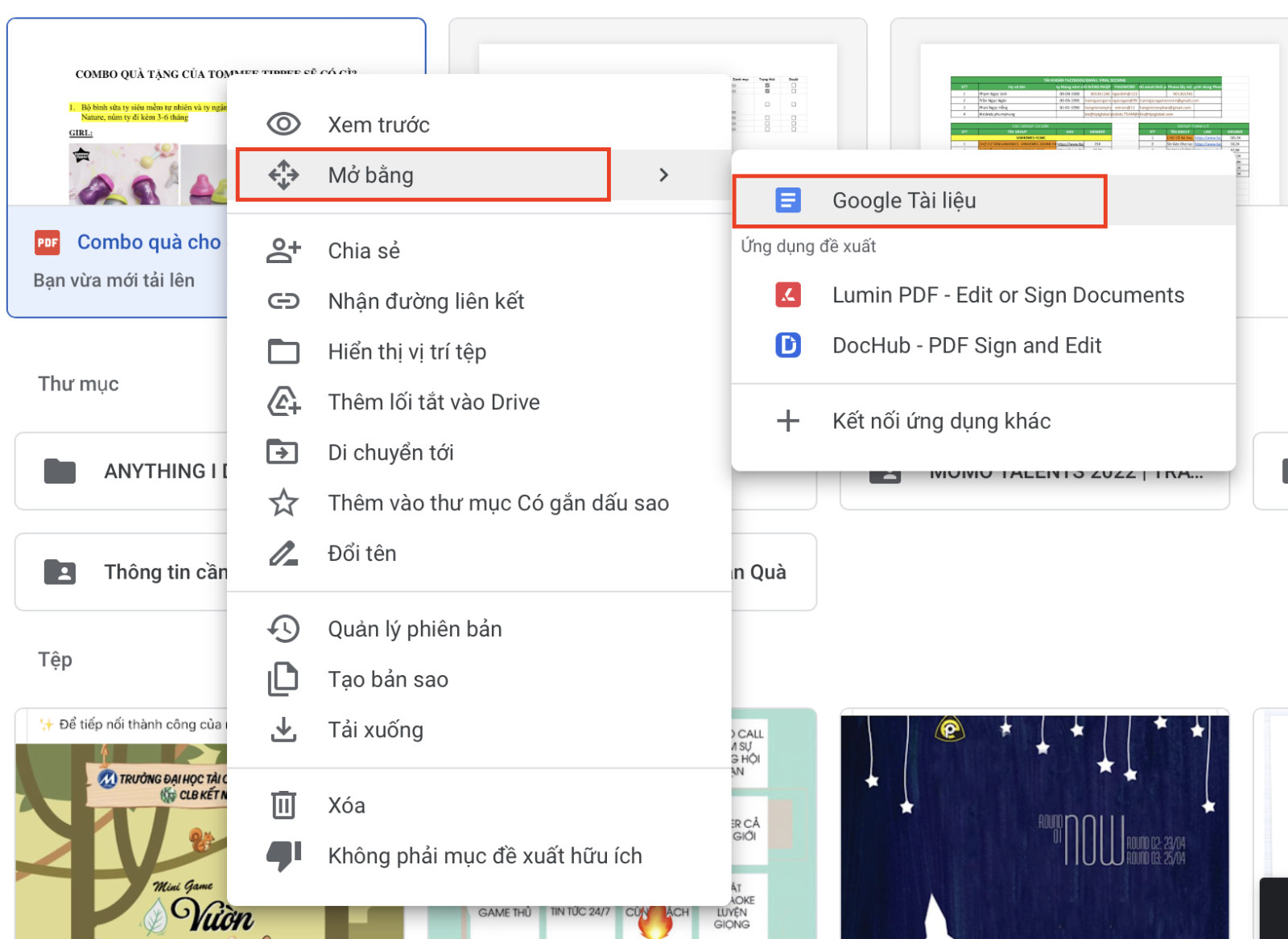Click the Google Docs blue icon

pyautogui.click(x=788, y=200)
